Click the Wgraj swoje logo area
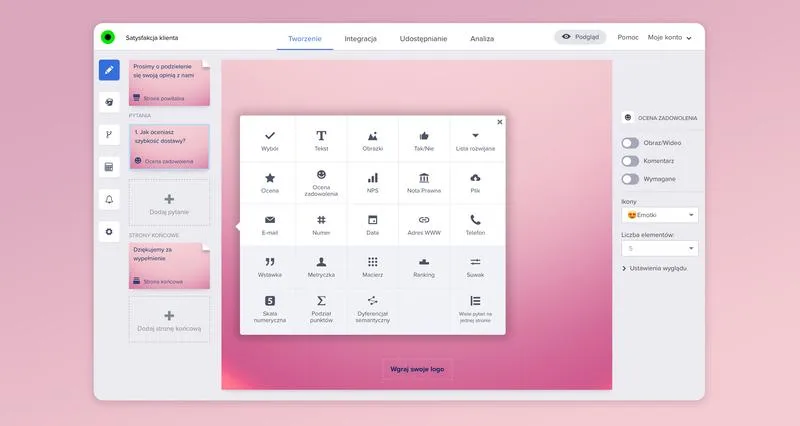The width and height of the screenshot is (800, 426). (417, 369)
